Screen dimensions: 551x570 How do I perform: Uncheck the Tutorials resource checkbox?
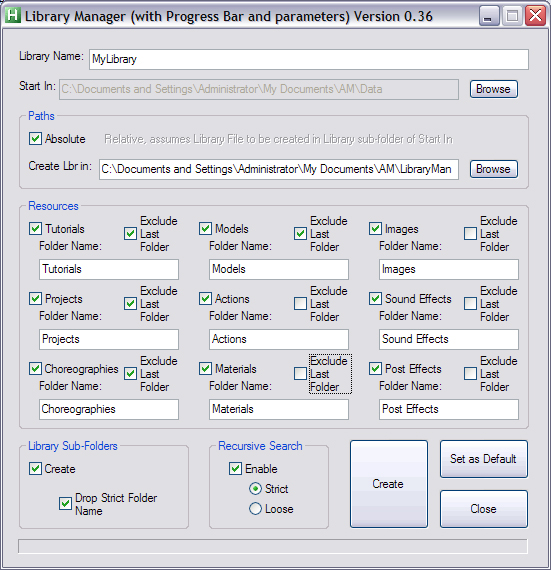(35, 229)
